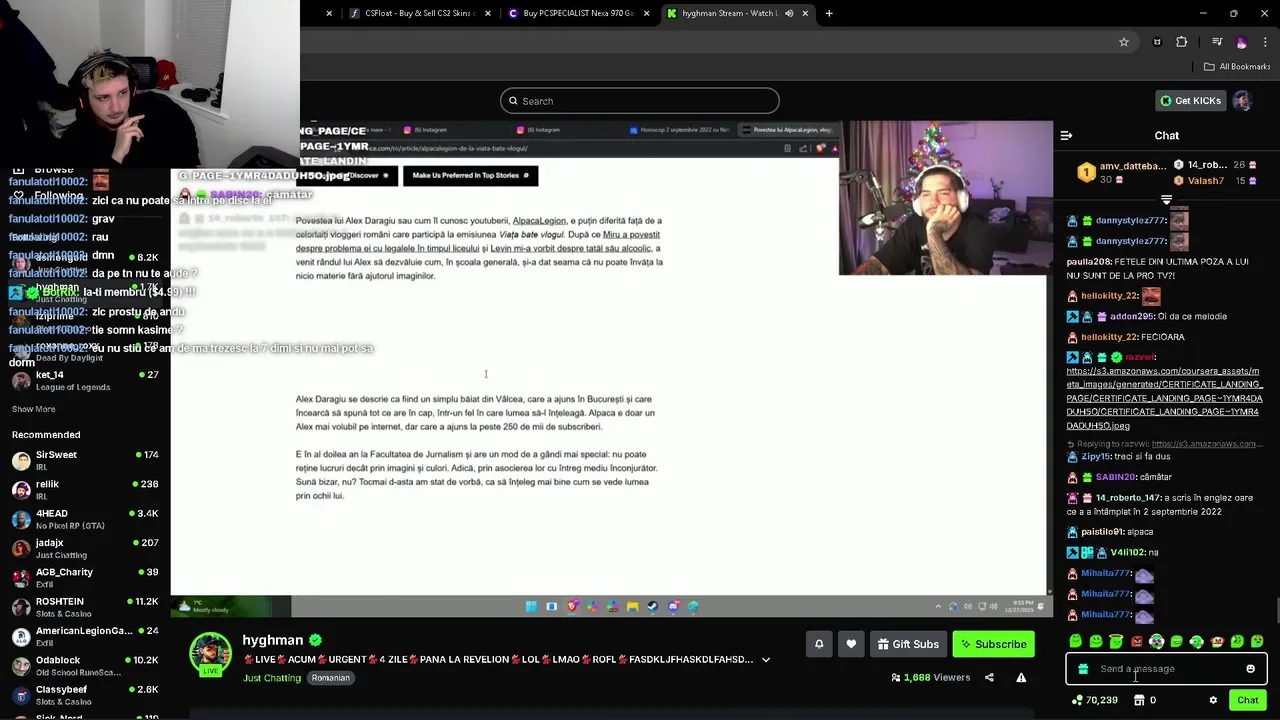Share the stream via share icon
This screenshot has height=720, width=1280.
pyautogui.click(x=989, y=678)
